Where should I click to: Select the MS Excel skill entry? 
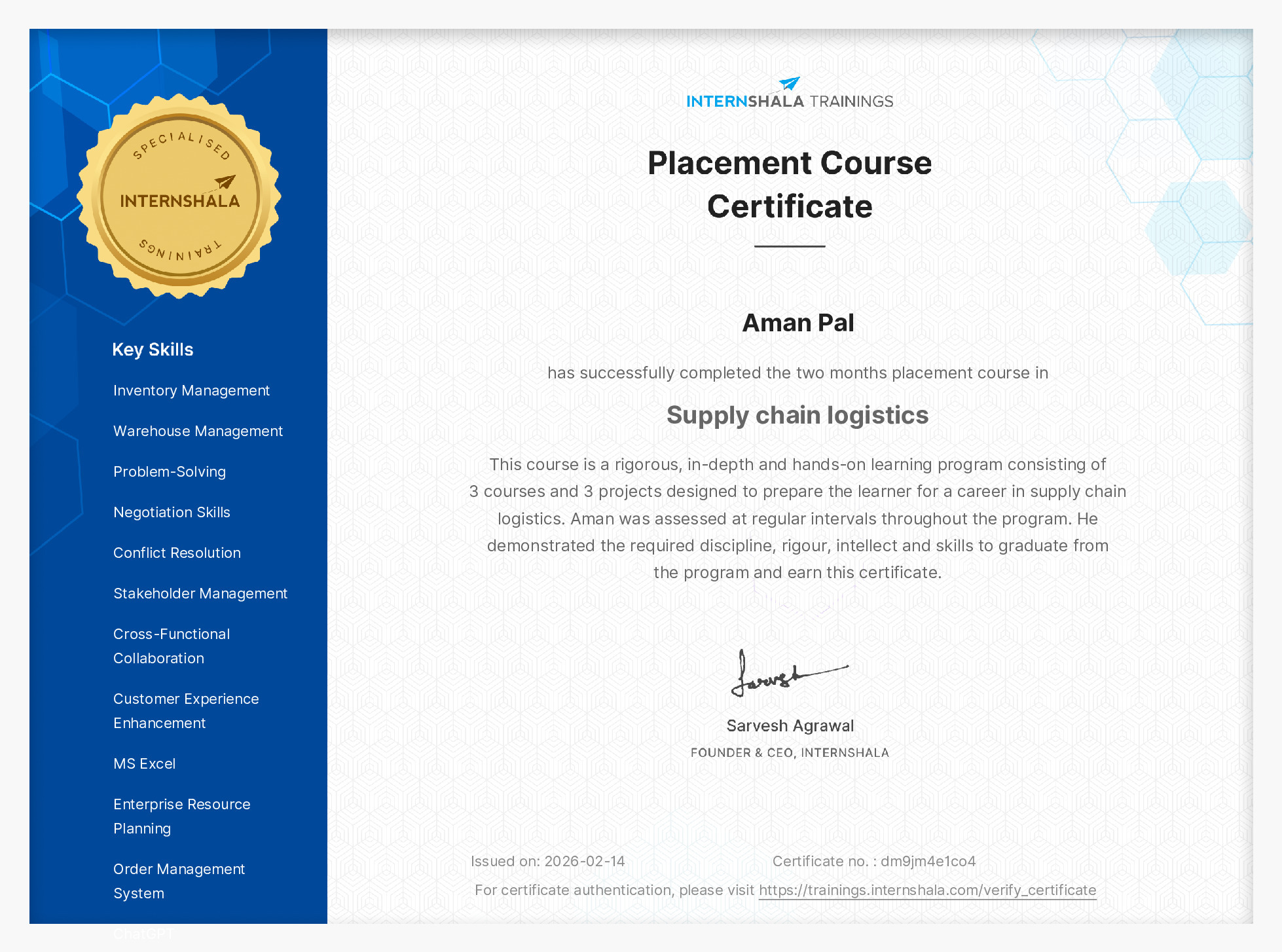[x=145, y=763]
